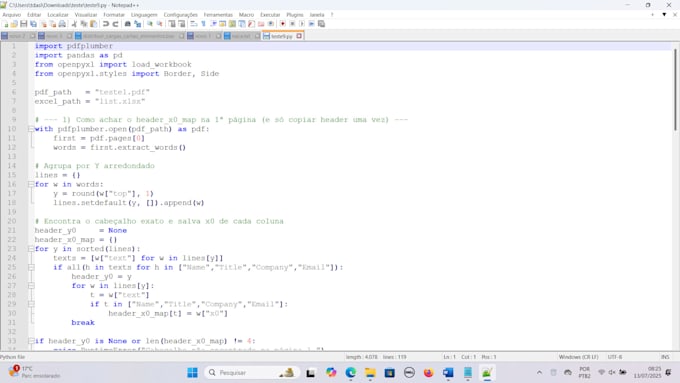
Task: Click the Paste clipboard toolbar icon
Action: [93, 24]
